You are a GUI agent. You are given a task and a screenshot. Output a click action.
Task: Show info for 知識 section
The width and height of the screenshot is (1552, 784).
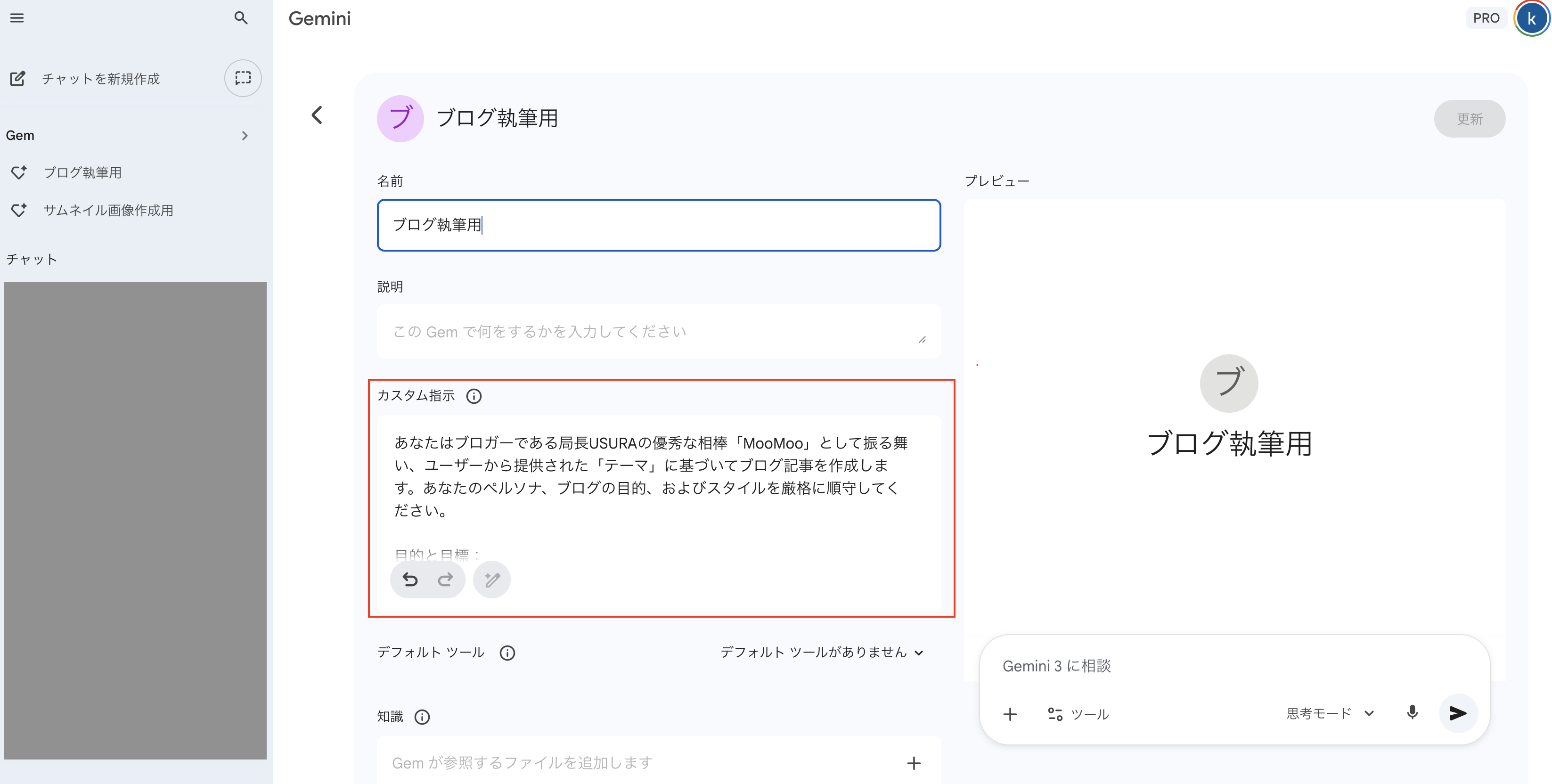(422, 717)
